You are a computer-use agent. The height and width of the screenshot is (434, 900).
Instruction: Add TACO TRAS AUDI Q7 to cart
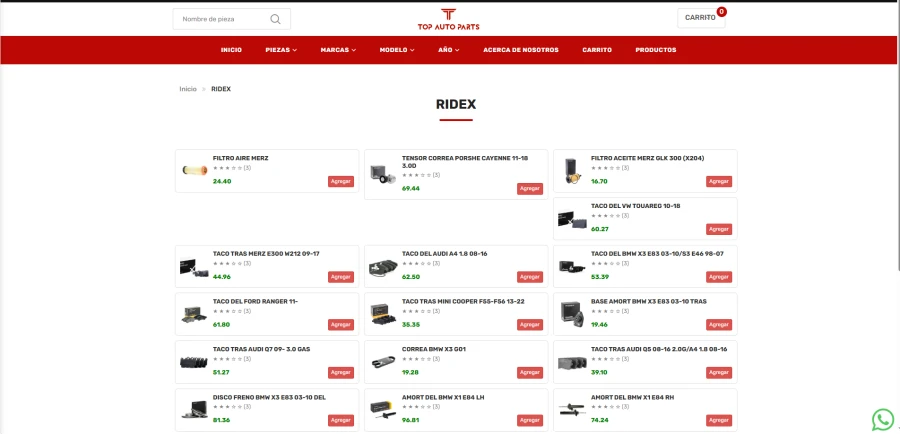[x=341, y=373]
